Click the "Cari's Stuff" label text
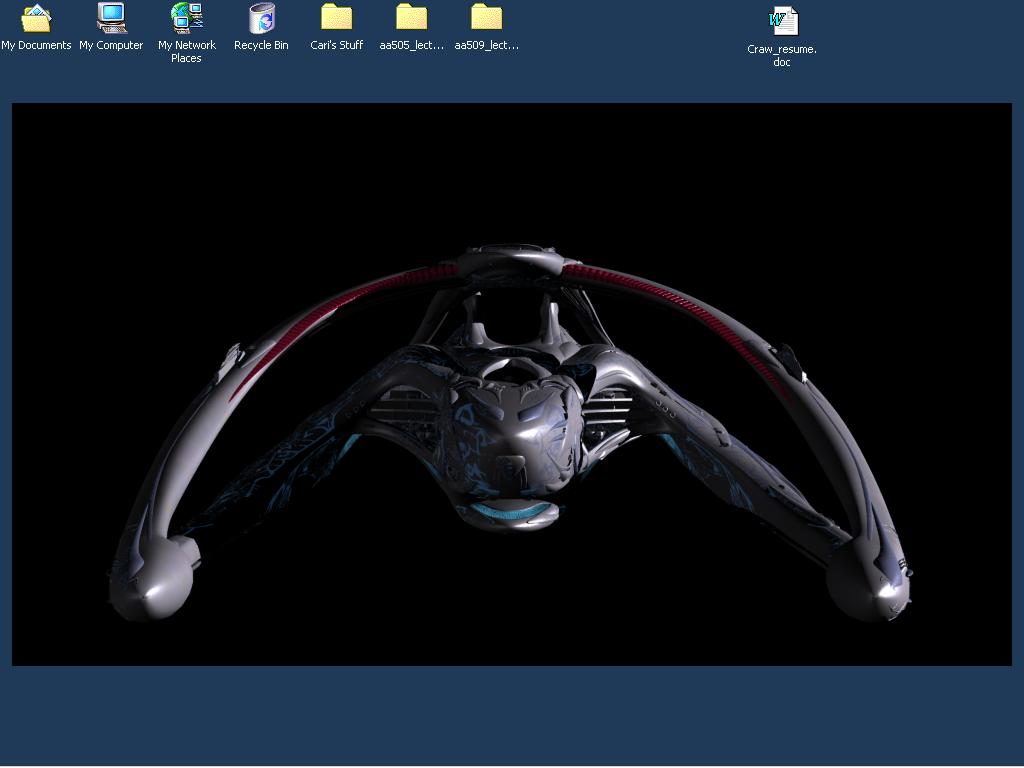Screen dimensions: 1024x768 pos(336,45)
